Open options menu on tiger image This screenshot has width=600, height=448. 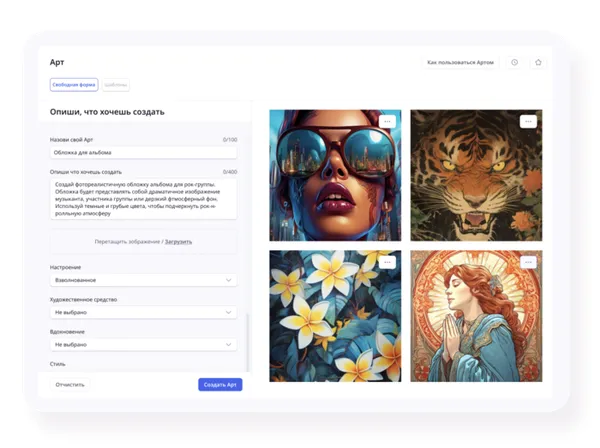point(528,122)
